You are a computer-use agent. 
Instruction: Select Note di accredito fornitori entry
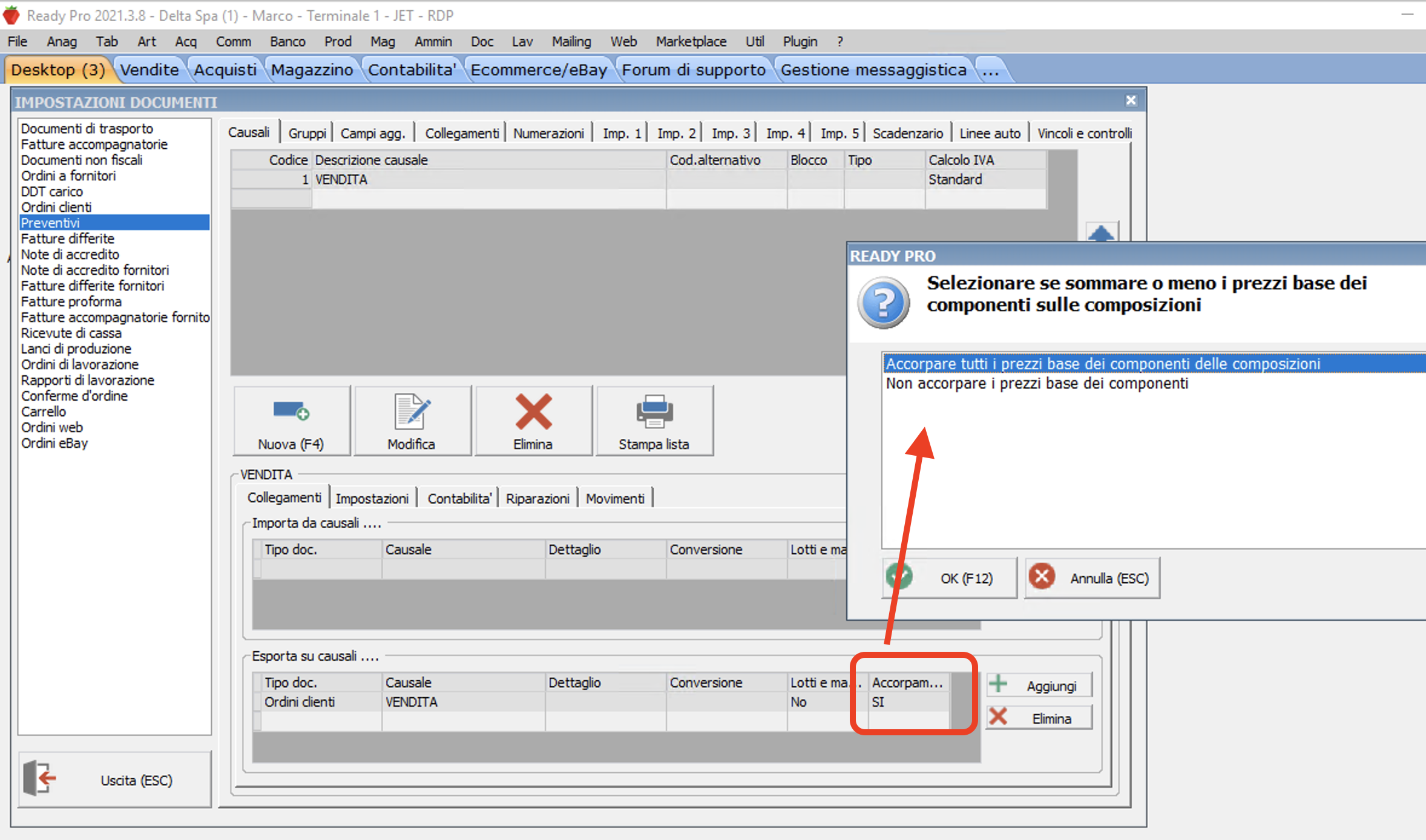114,270
